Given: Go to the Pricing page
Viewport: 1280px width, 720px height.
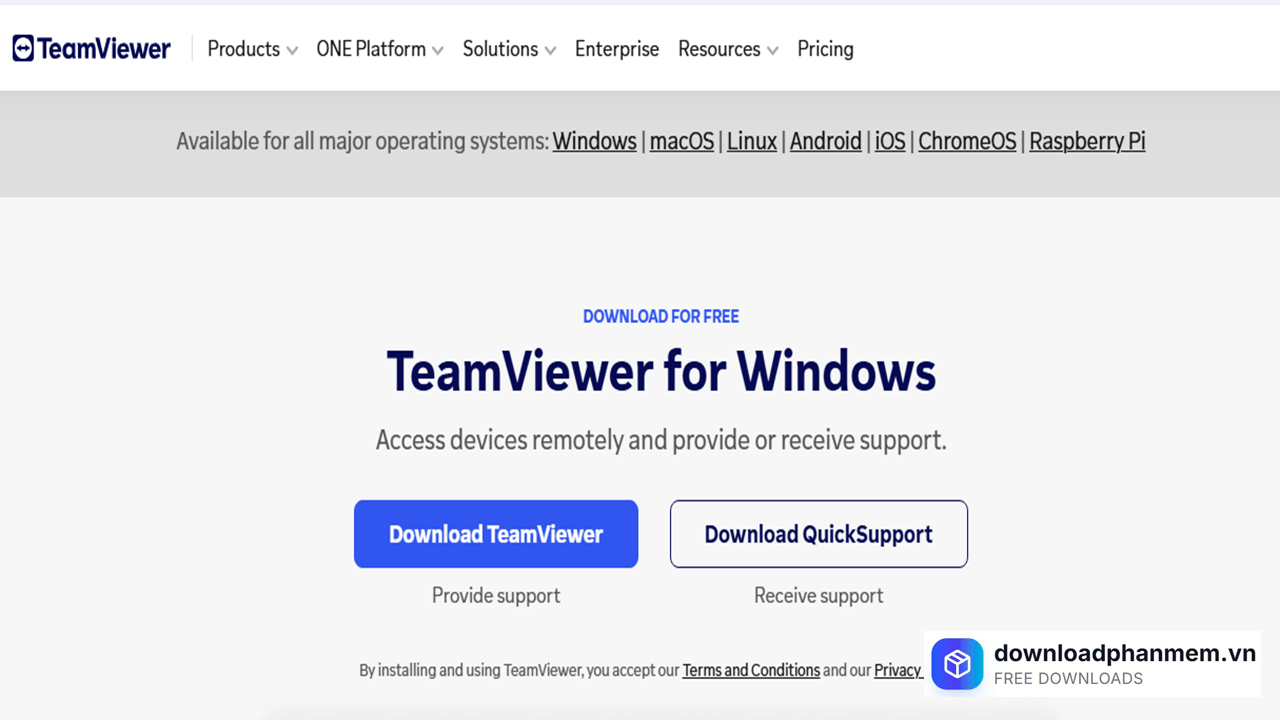Looking at the screenshot, I should tap(825, 49).
